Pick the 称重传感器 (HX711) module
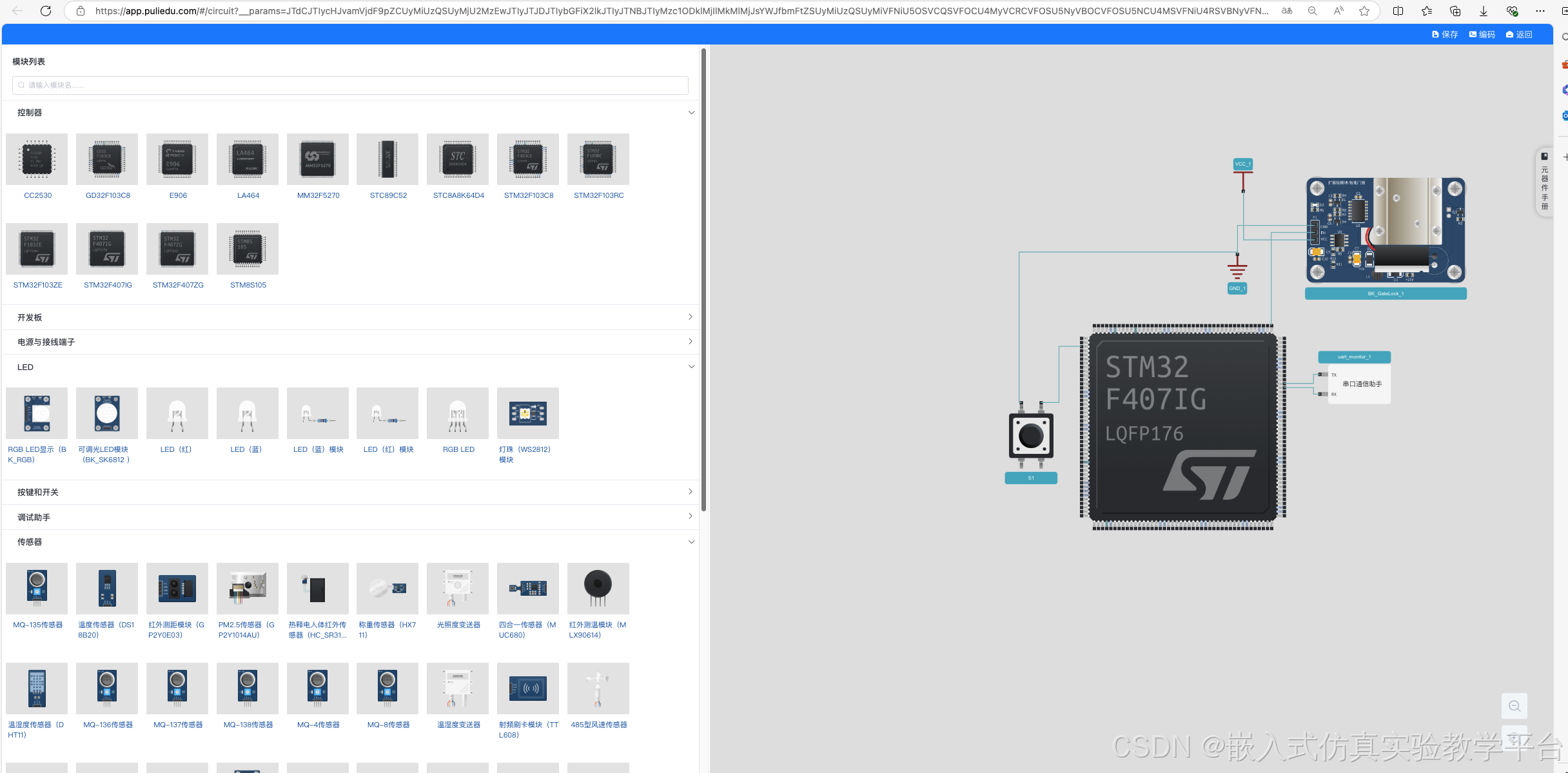The height and width of the screenshot is (773, 1568). (x=387, y=589)
